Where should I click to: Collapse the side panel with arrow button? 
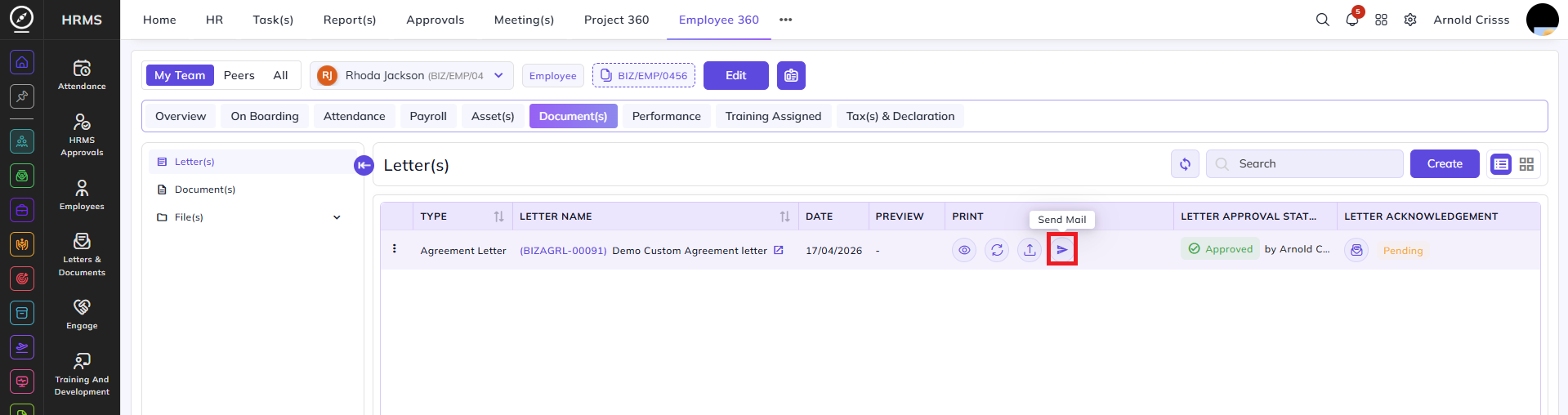tap(364, 165)
